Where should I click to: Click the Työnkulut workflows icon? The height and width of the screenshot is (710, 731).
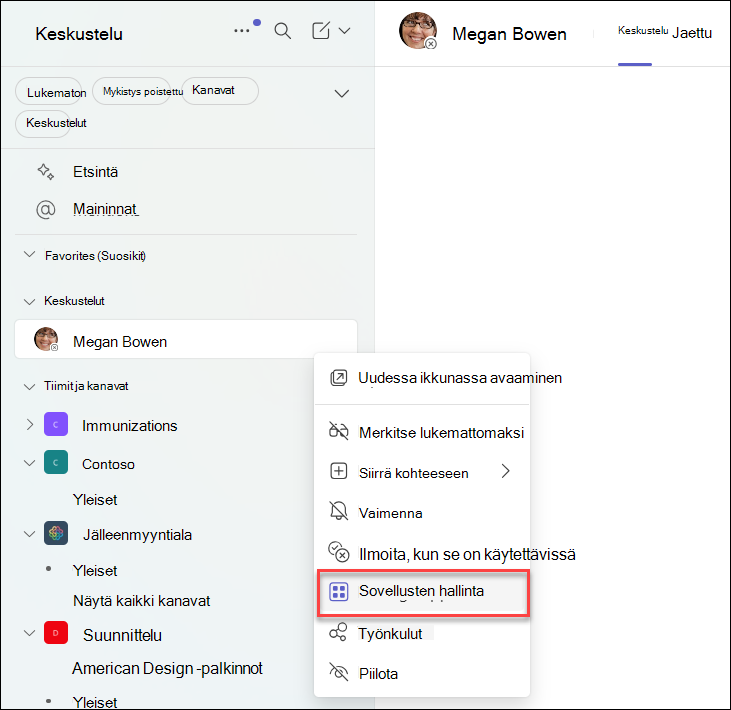tap(338, 633)
